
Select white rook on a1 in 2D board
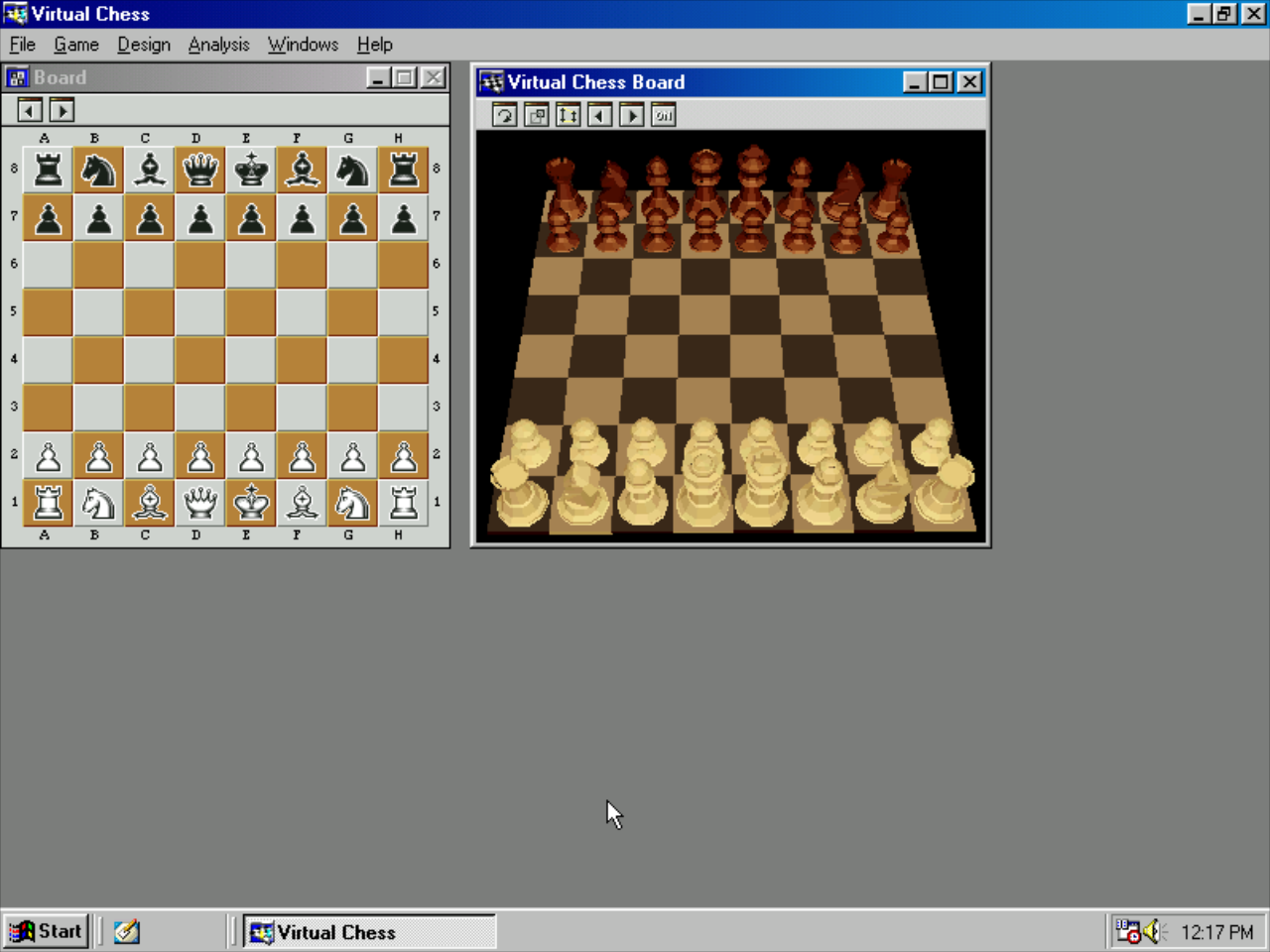(48, 503)
